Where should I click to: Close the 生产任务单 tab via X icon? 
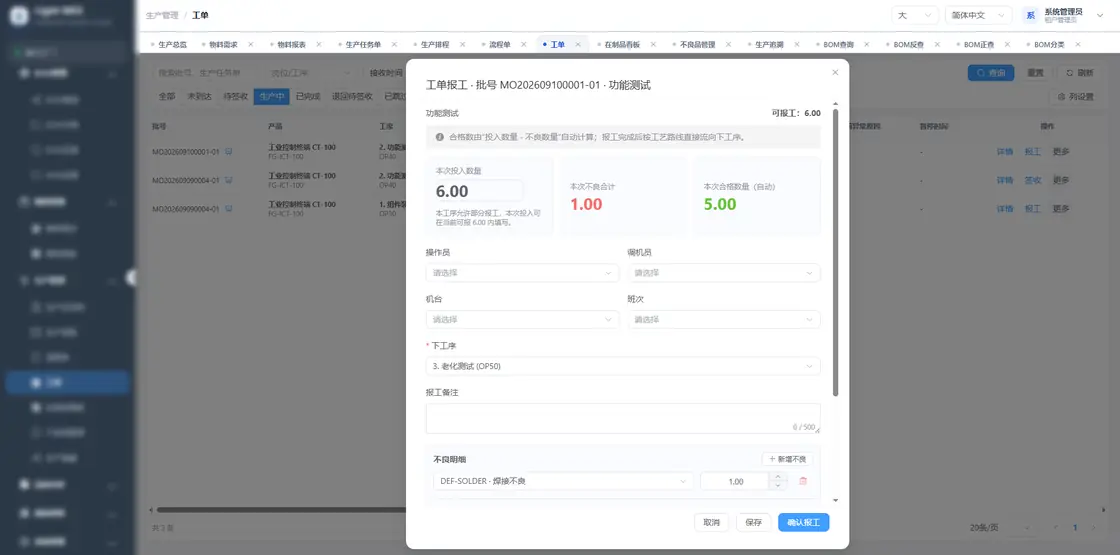pyautogui.click(x=394, y=44)
